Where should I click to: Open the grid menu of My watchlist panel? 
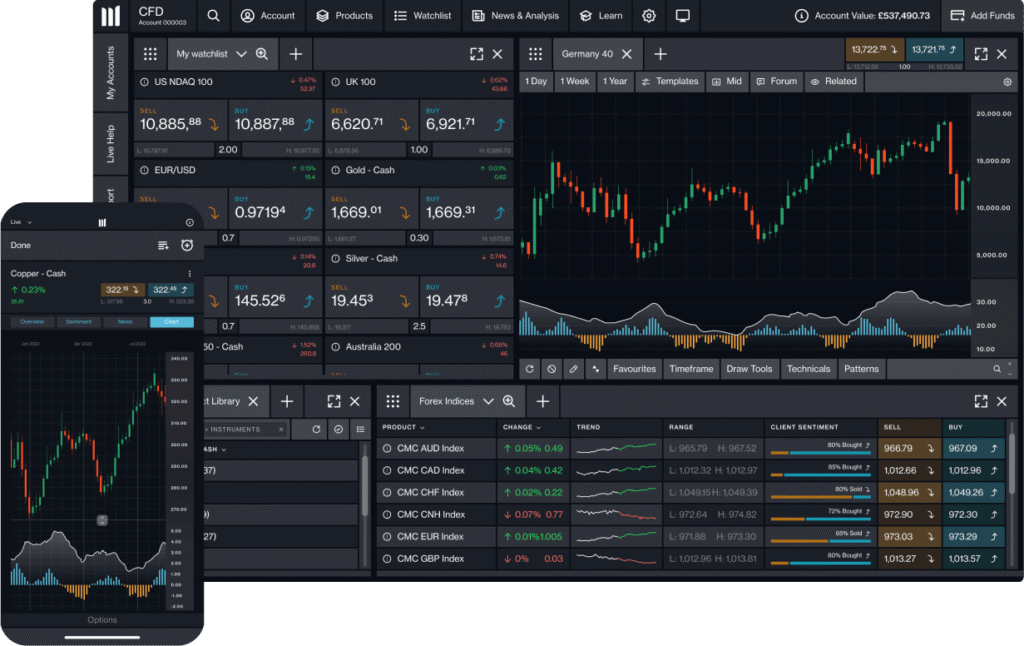150,54
